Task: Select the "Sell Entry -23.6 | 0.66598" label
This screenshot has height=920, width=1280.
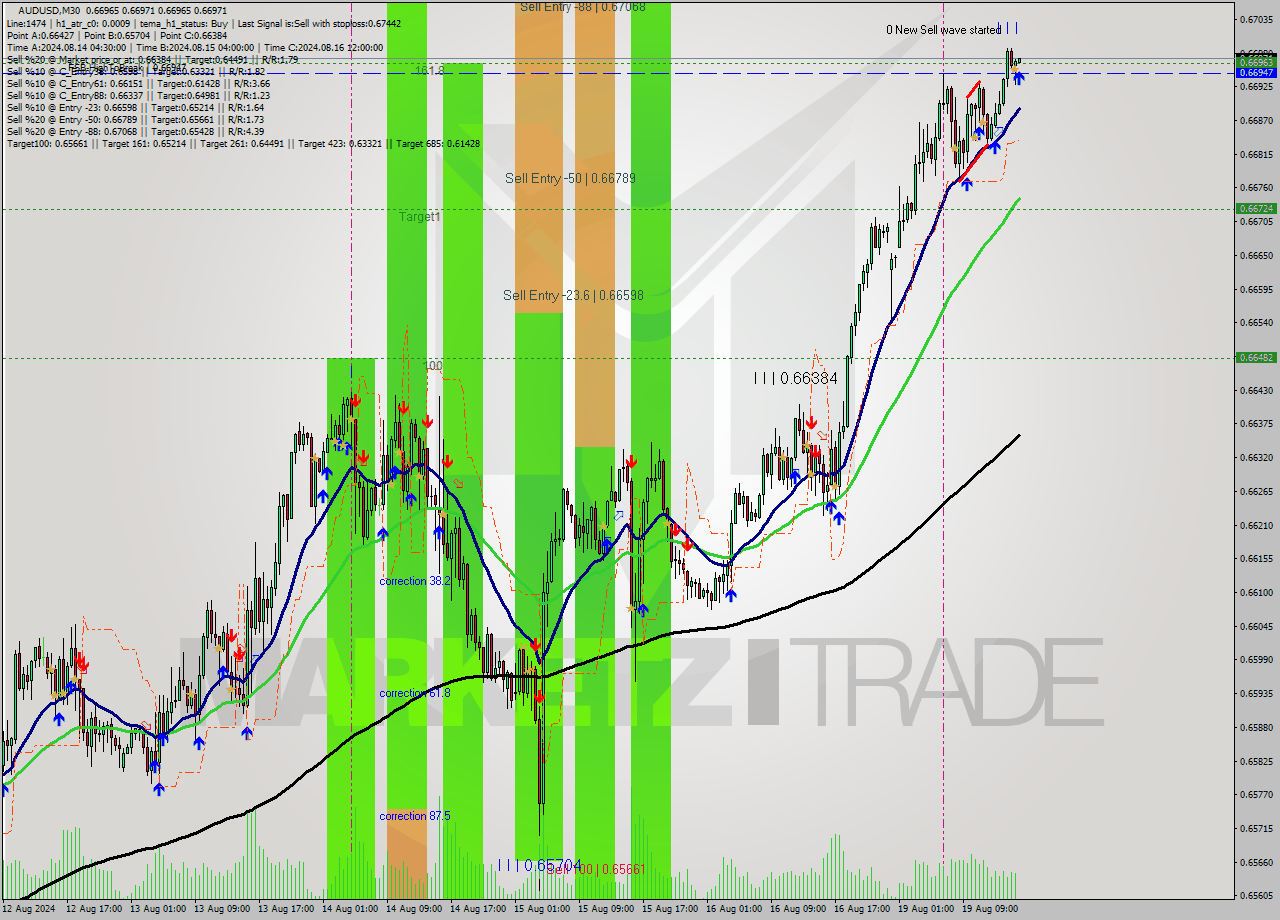Action: (x=573, y=295)
